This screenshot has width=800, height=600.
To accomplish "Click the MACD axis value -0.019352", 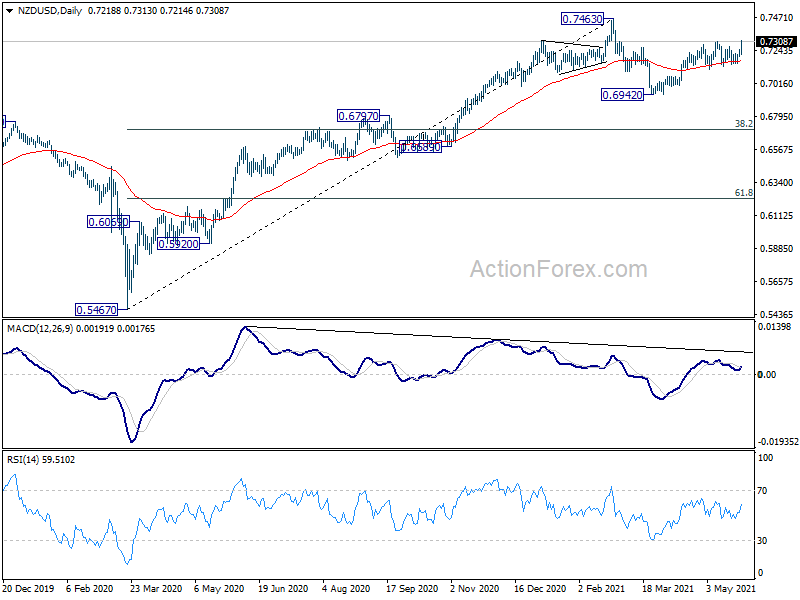I will (778, 442).
